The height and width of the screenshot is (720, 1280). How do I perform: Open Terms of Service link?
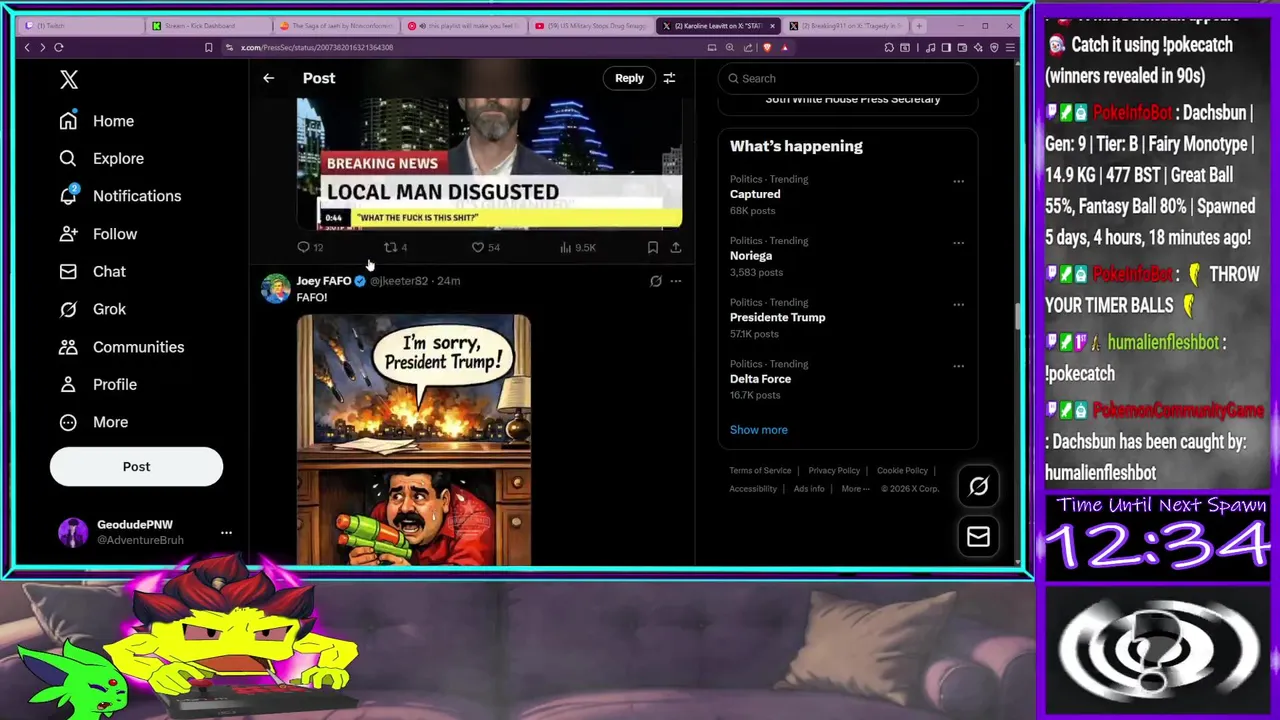[760, 471]
